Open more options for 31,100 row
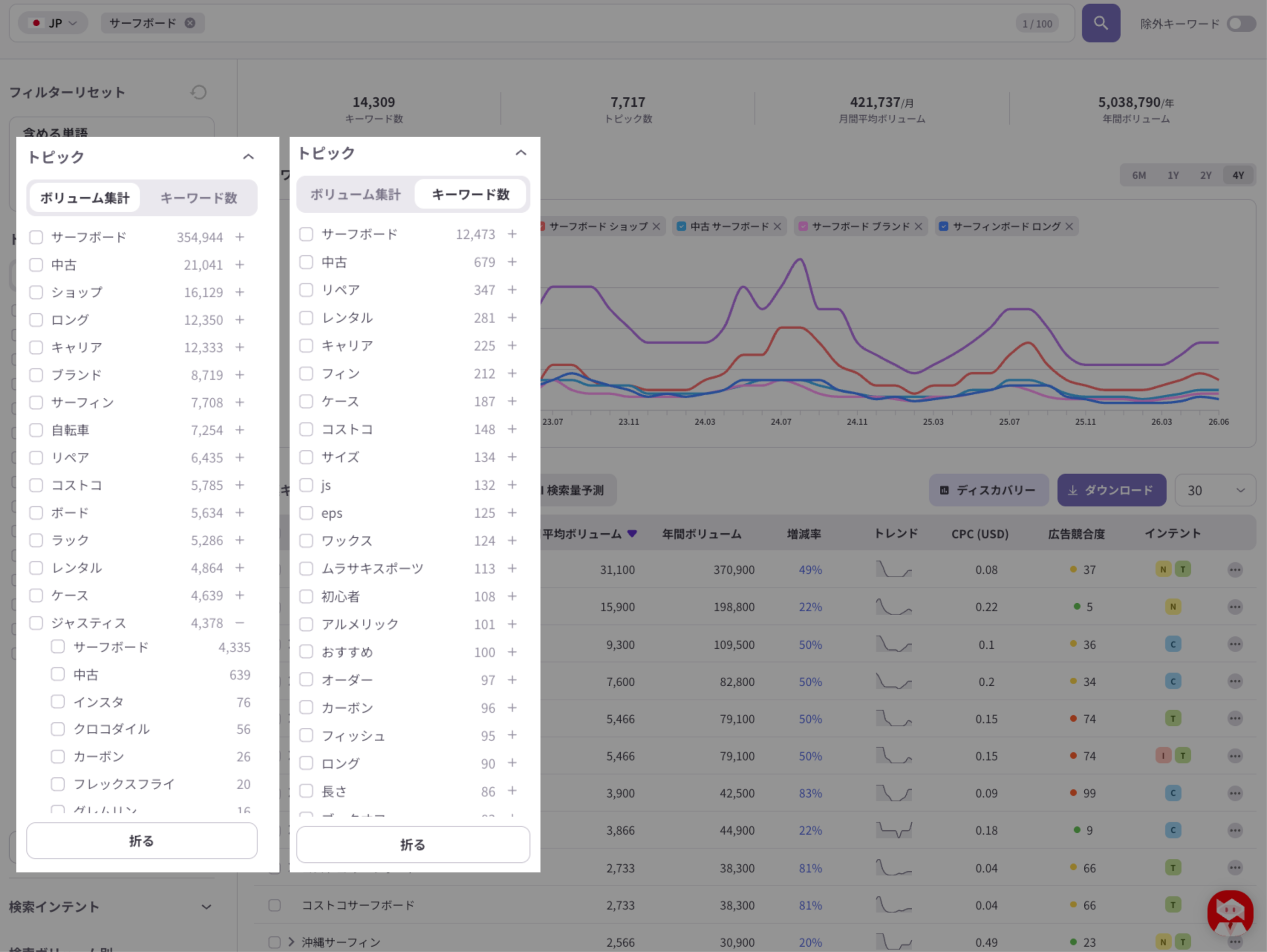Screen dimensions: 1267x952 pyautogui.click(x=1235, y=570)
